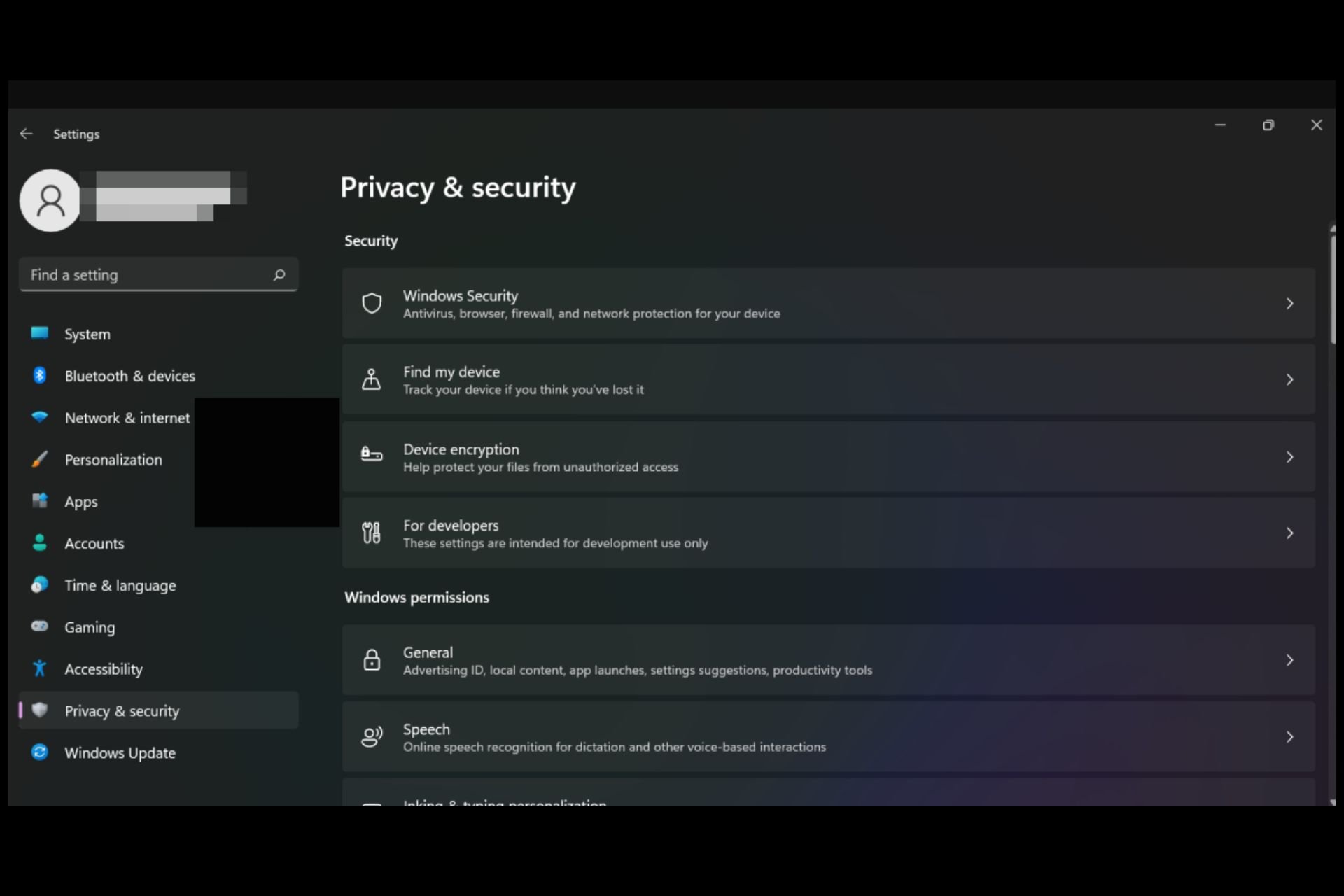The width and height of the screenshot is (1344, 896).
Task: Open Device encryption settings
Action: (829, 457)
